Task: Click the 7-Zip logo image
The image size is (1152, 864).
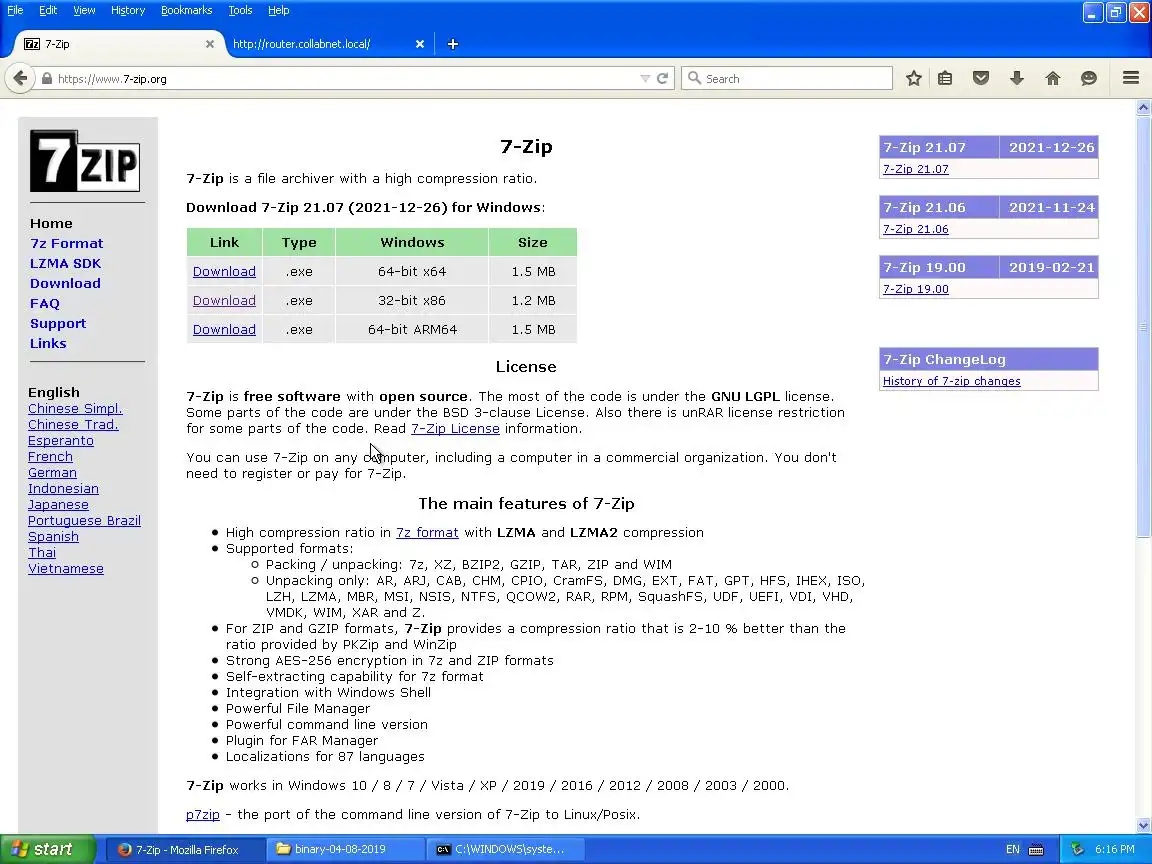Action: click(84, 161)
